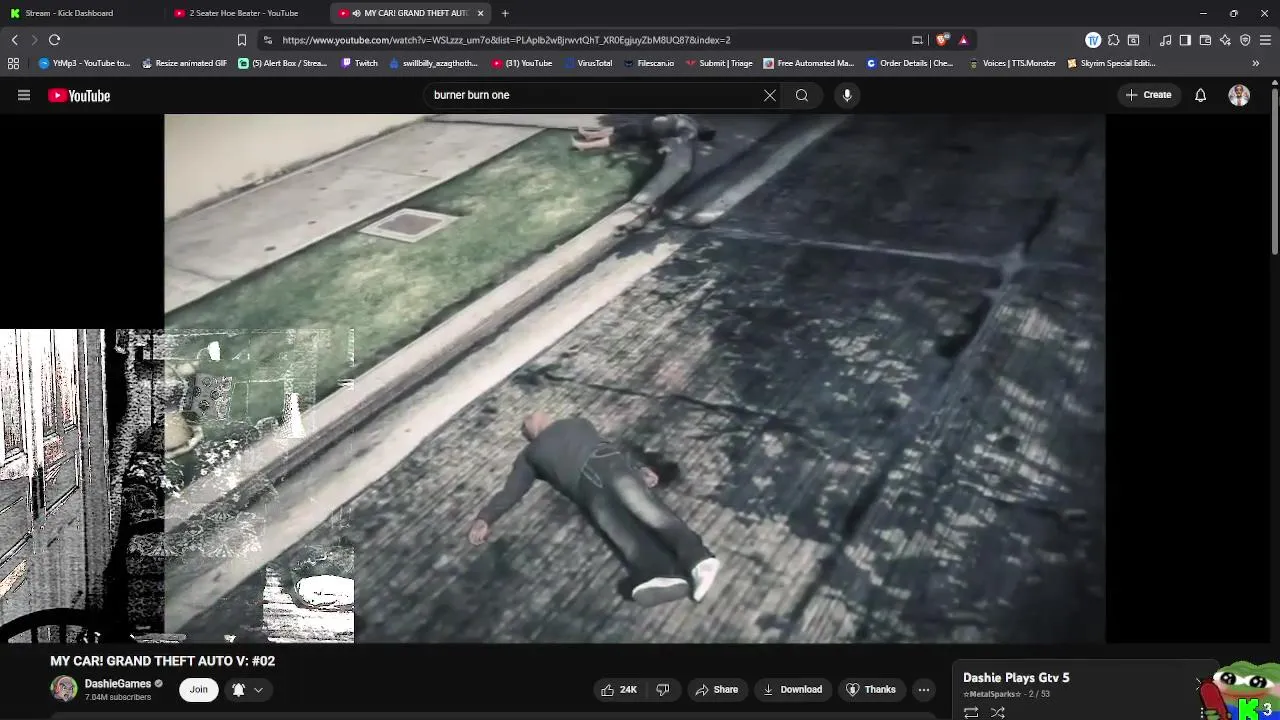This screenshot has height=720, width=1280.
Task: Toggle playlist loop
Action: point(971,712)
